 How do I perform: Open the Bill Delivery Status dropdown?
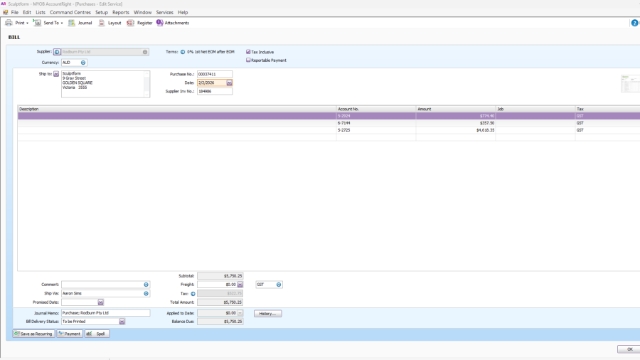click(x=122, y=322)
